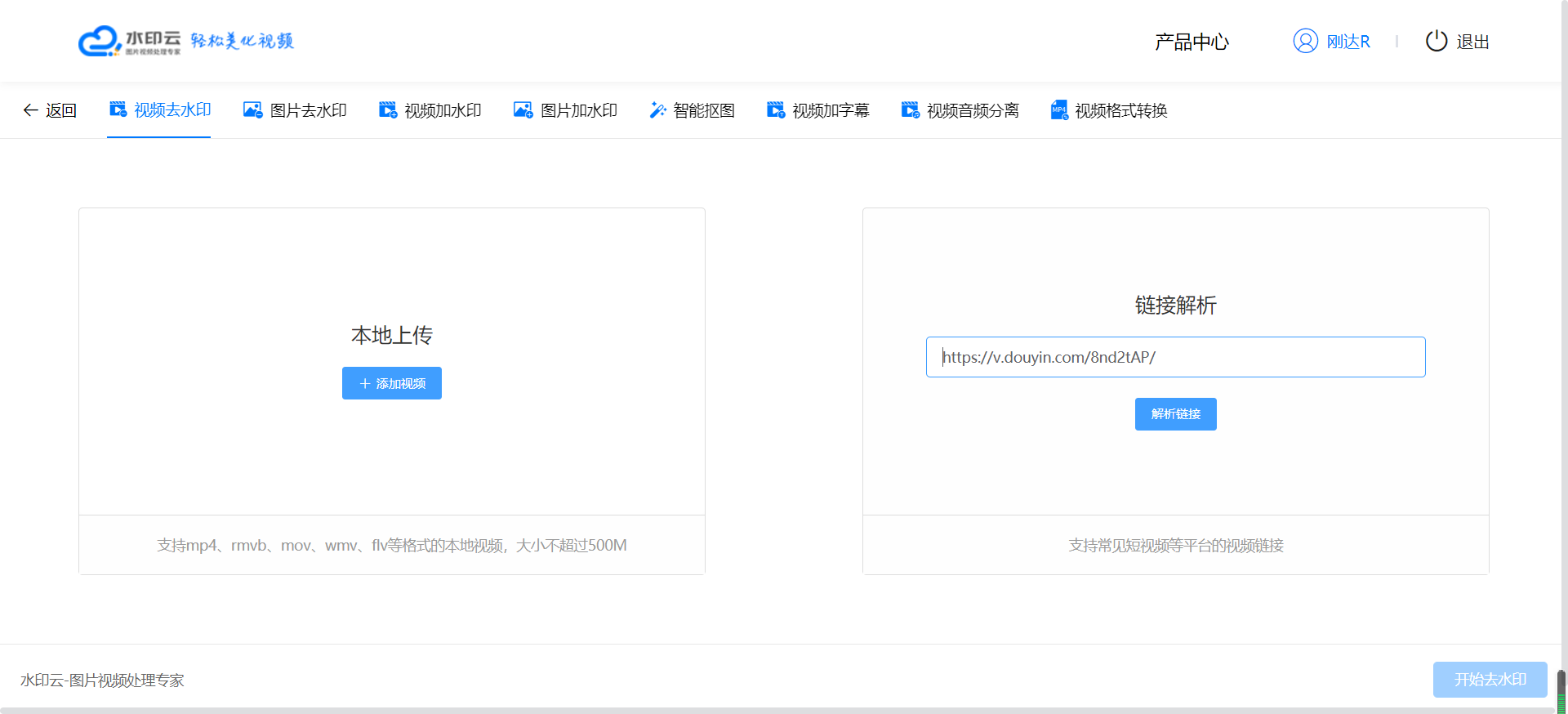Switch to the 视频格式转换 tab
Screen dimensions: 1568x714
click(x=1121, y=110)
